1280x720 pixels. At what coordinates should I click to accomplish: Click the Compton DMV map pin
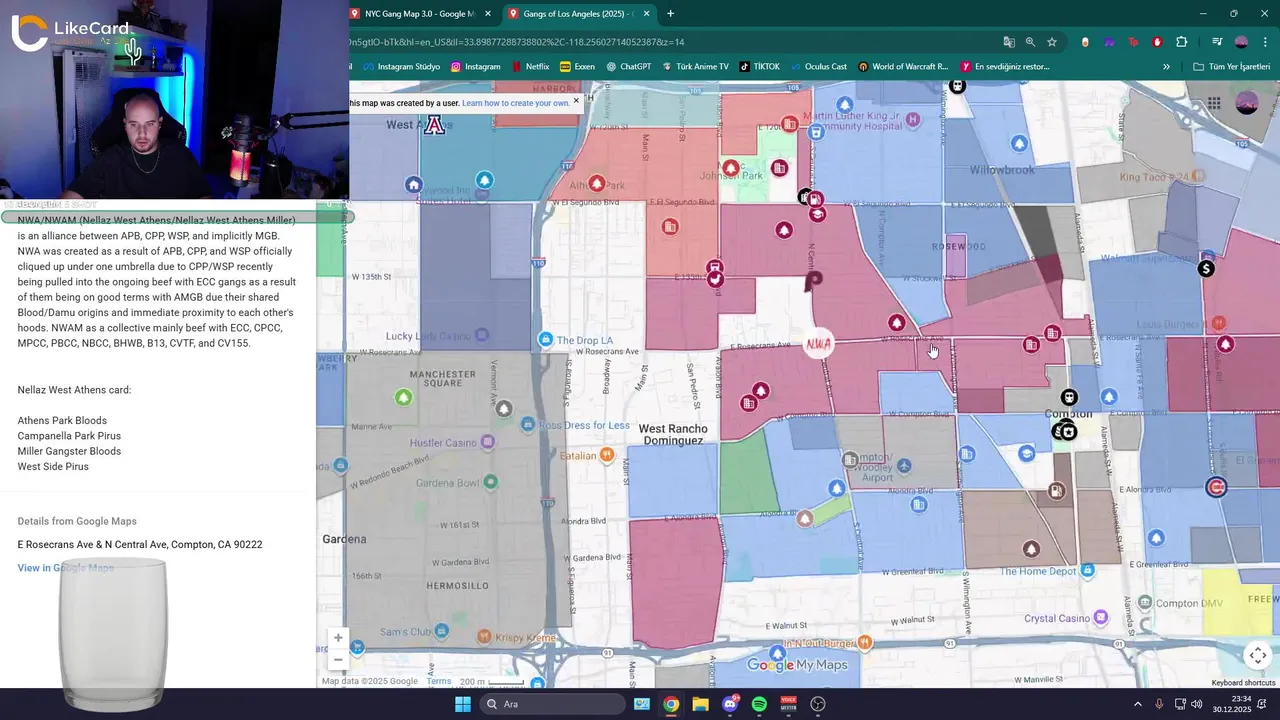click(1146, 603)
